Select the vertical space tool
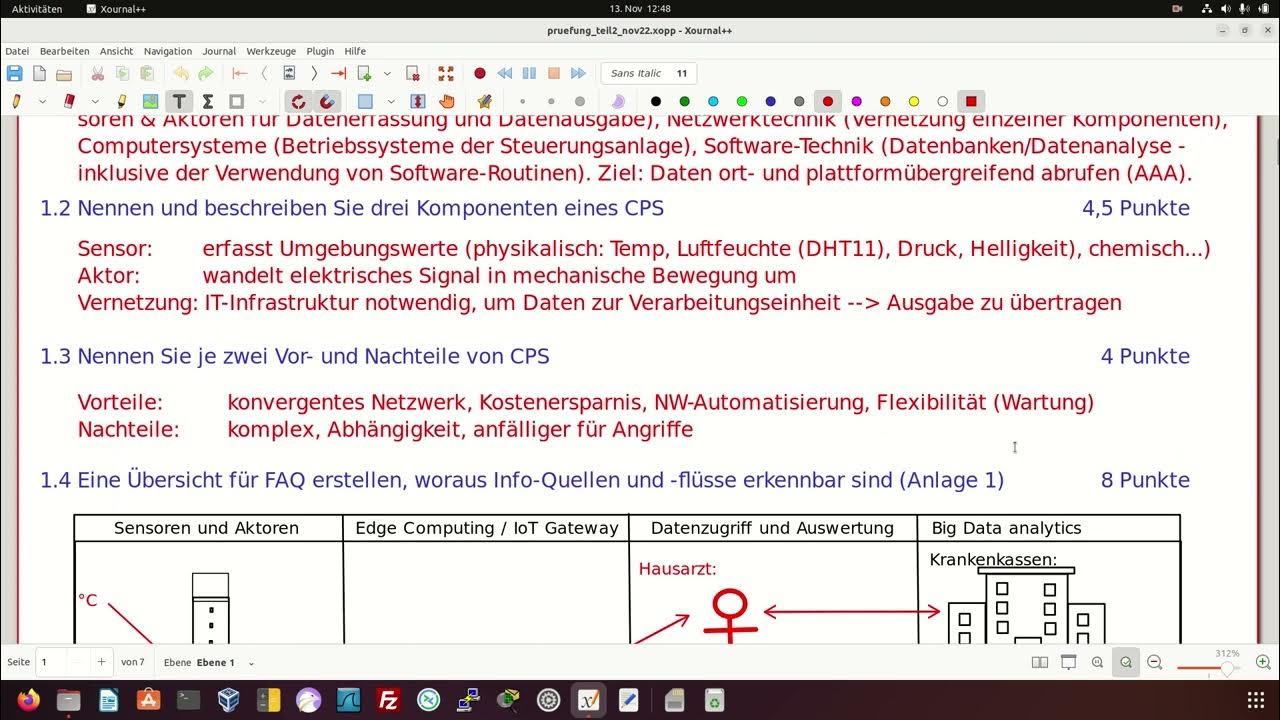1280x720 pixels. point(418,101)
